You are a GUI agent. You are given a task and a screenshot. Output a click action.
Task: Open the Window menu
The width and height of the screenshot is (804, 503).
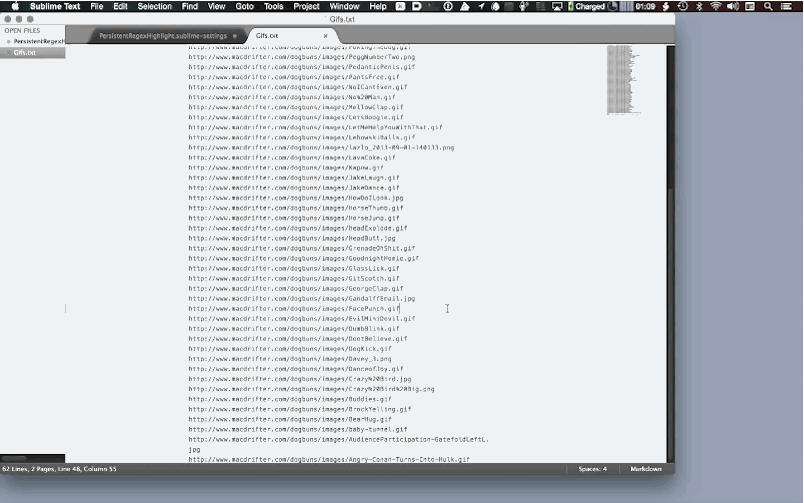click(x=344, y=6)
